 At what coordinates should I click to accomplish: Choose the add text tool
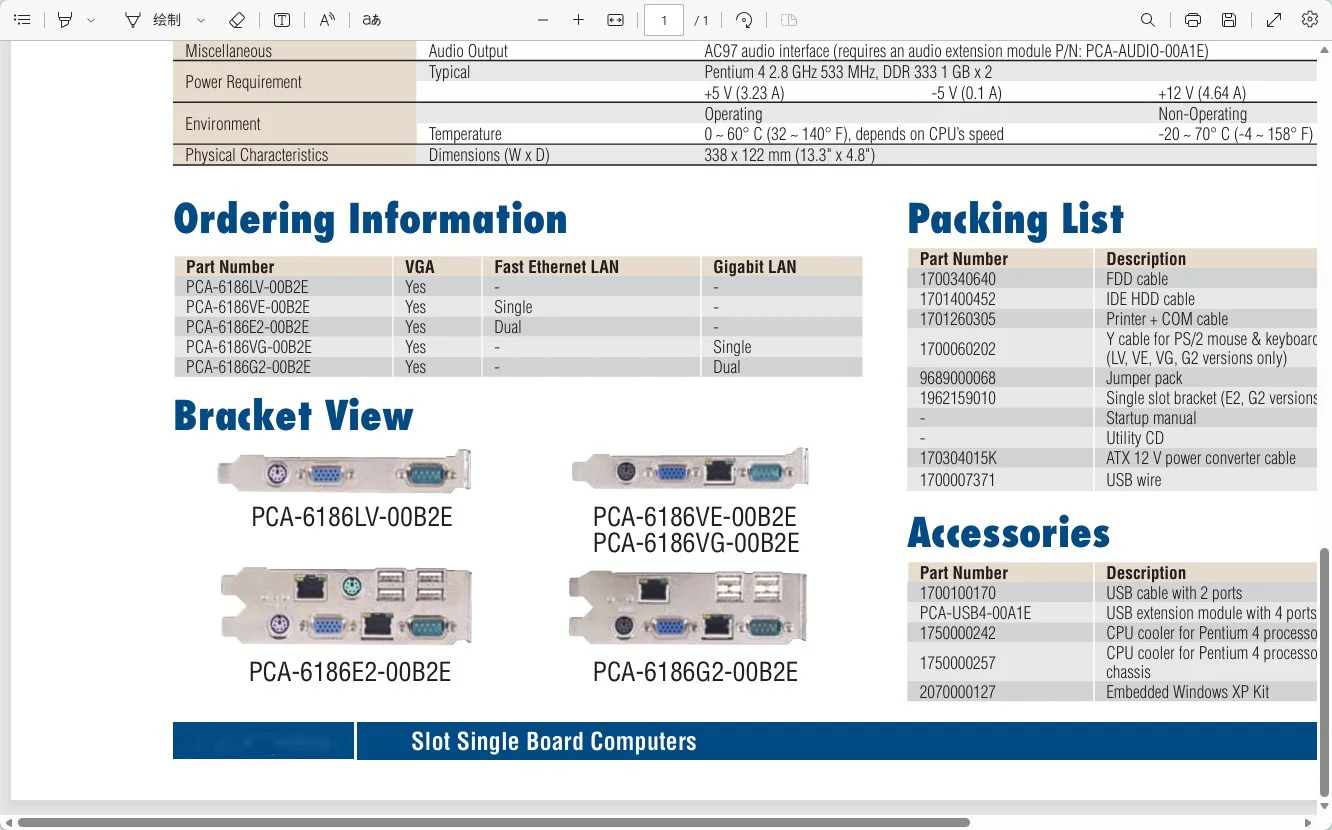283,20
